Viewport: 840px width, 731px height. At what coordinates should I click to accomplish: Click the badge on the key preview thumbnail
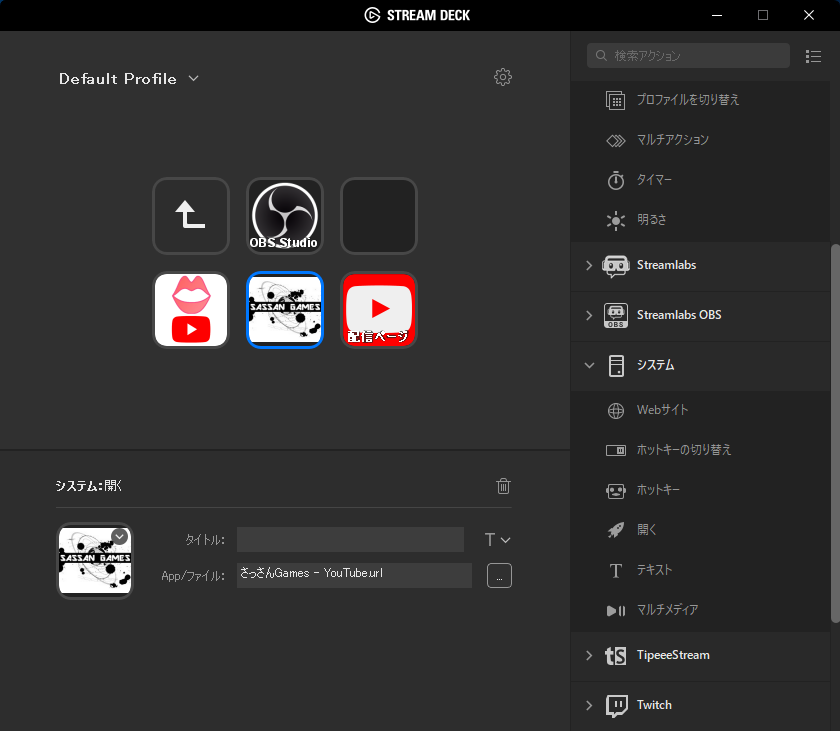pos(119,536)
